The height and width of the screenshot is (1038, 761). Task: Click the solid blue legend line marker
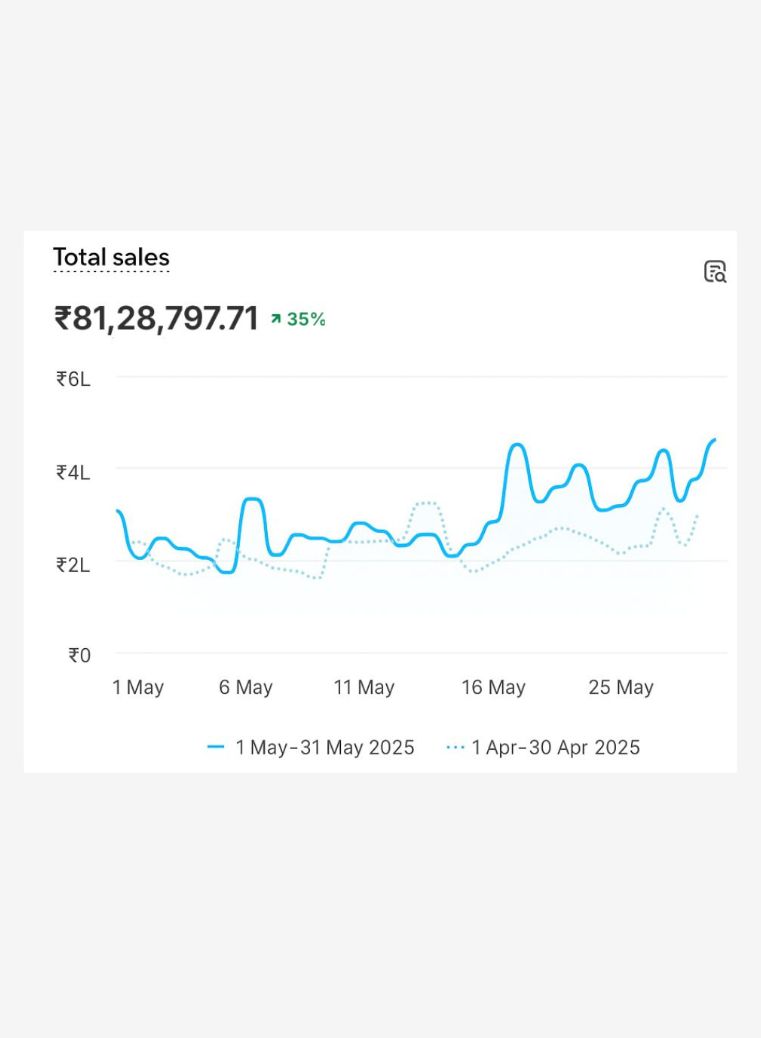216,747
